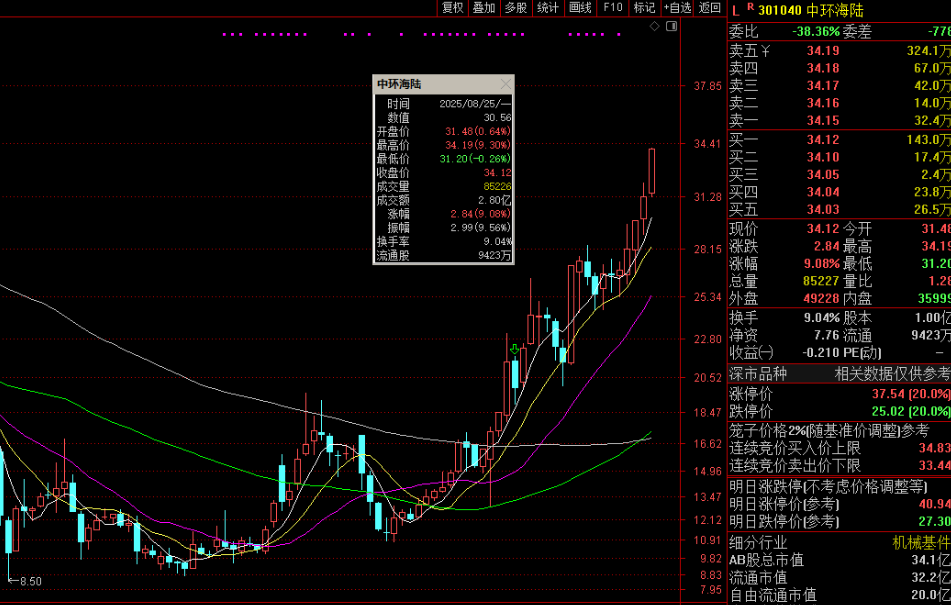Click the 涨停价 value 37.54
This screenshot has width=951, height=605.
[889, 395]
